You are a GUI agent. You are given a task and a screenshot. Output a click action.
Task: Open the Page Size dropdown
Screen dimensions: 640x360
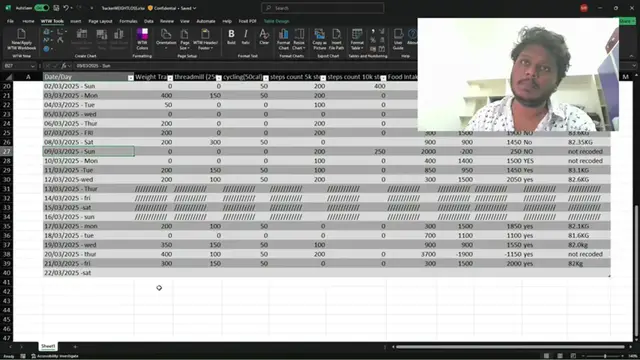[x=184, y=39]
